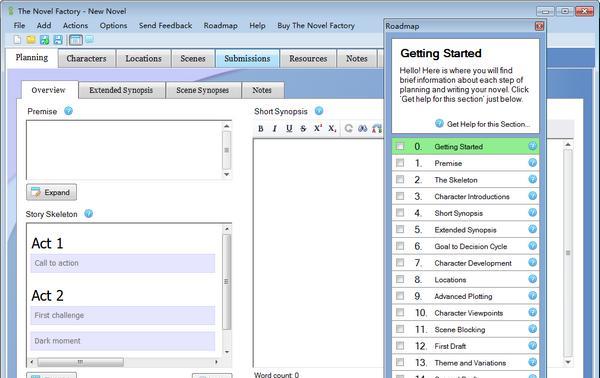Check the Short Synopsis roadmap checkbox

point(400,213)
